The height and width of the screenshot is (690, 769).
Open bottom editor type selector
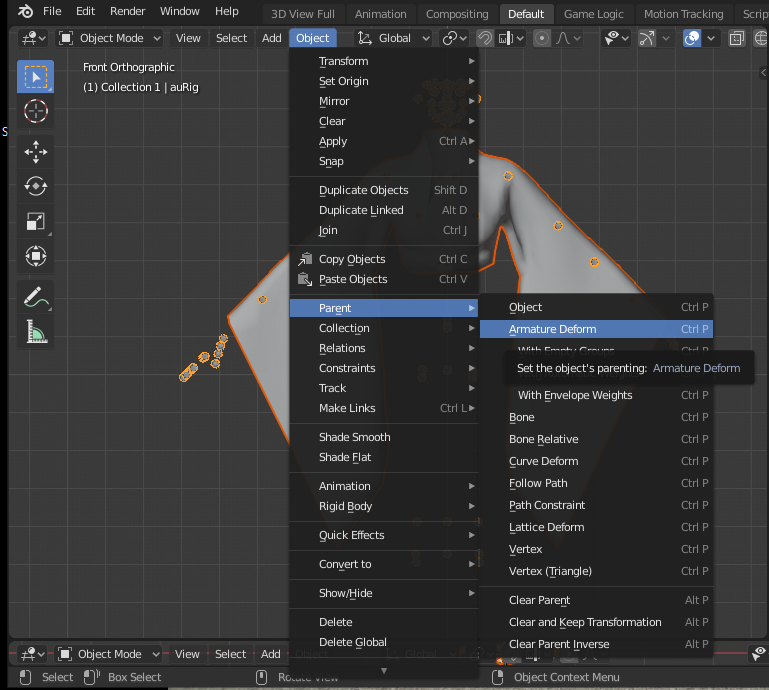[x=32, y=654]
